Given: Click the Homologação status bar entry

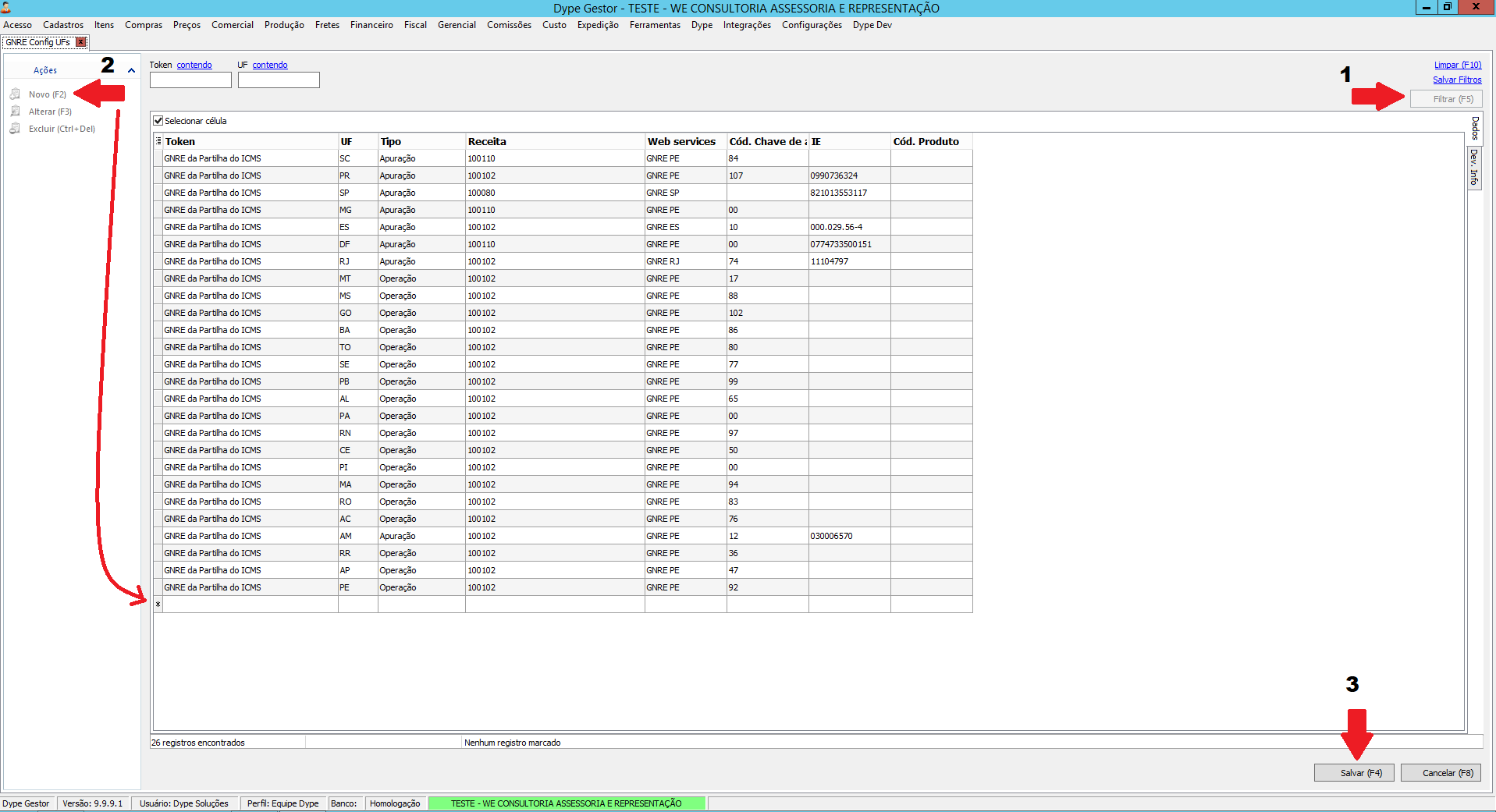Looking at the screenshot, I should coord(395,803).
